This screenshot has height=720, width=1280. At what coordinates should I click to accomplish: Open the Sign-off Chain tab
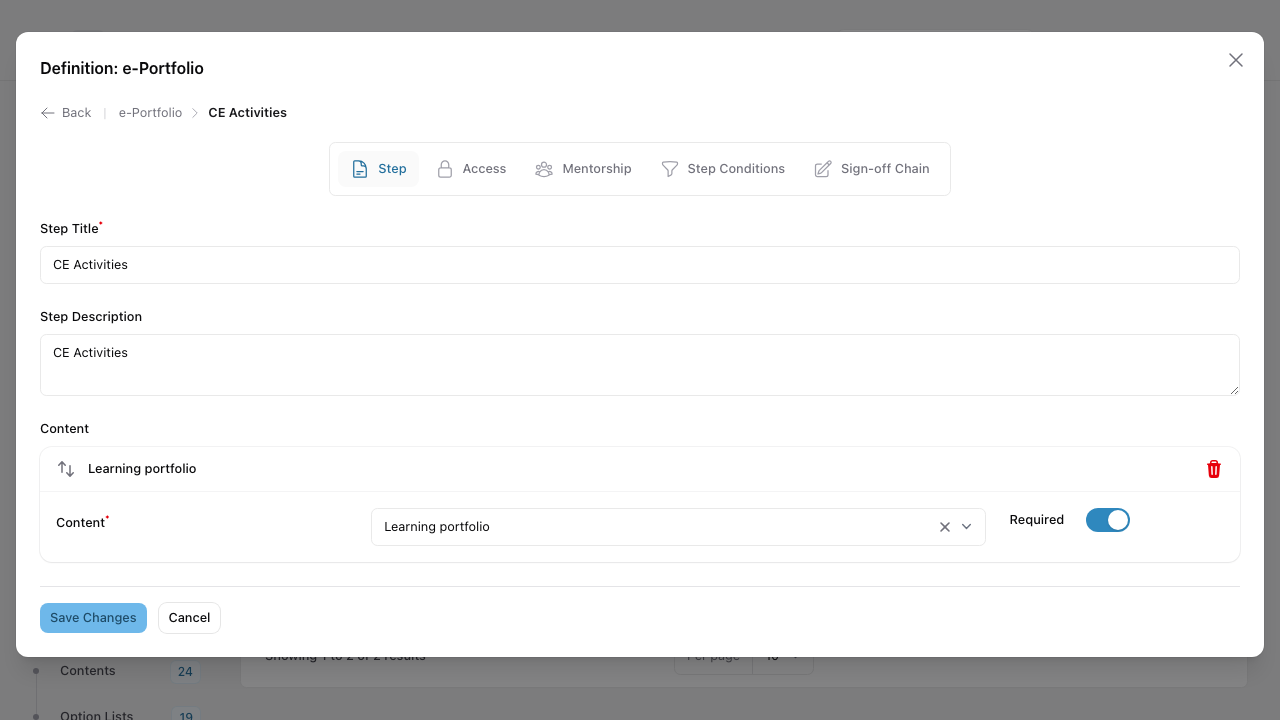(872, 169)
